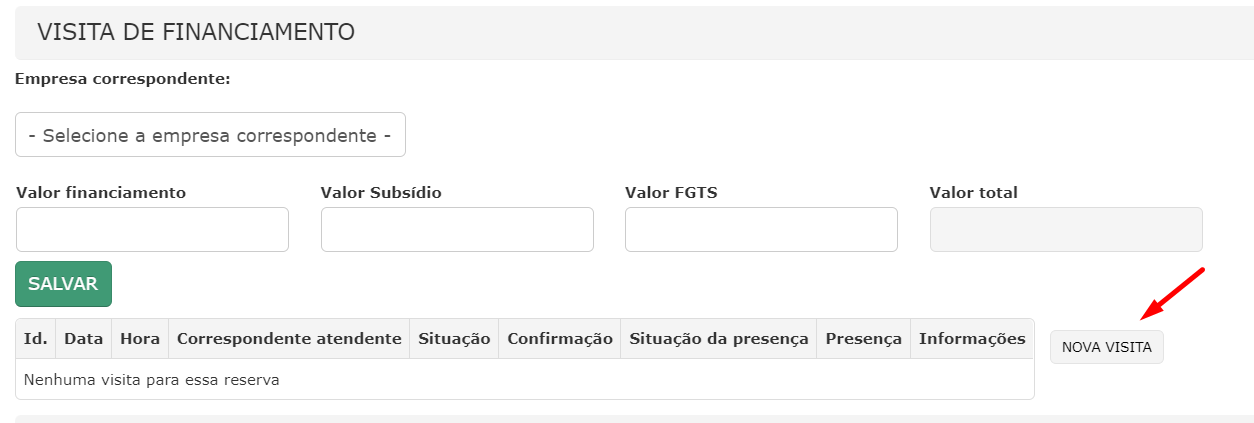The height and width of the screenshot is (423, 1254).
Task: Open the empresa correspondente dropdown
Action: [x=210, y=135]
